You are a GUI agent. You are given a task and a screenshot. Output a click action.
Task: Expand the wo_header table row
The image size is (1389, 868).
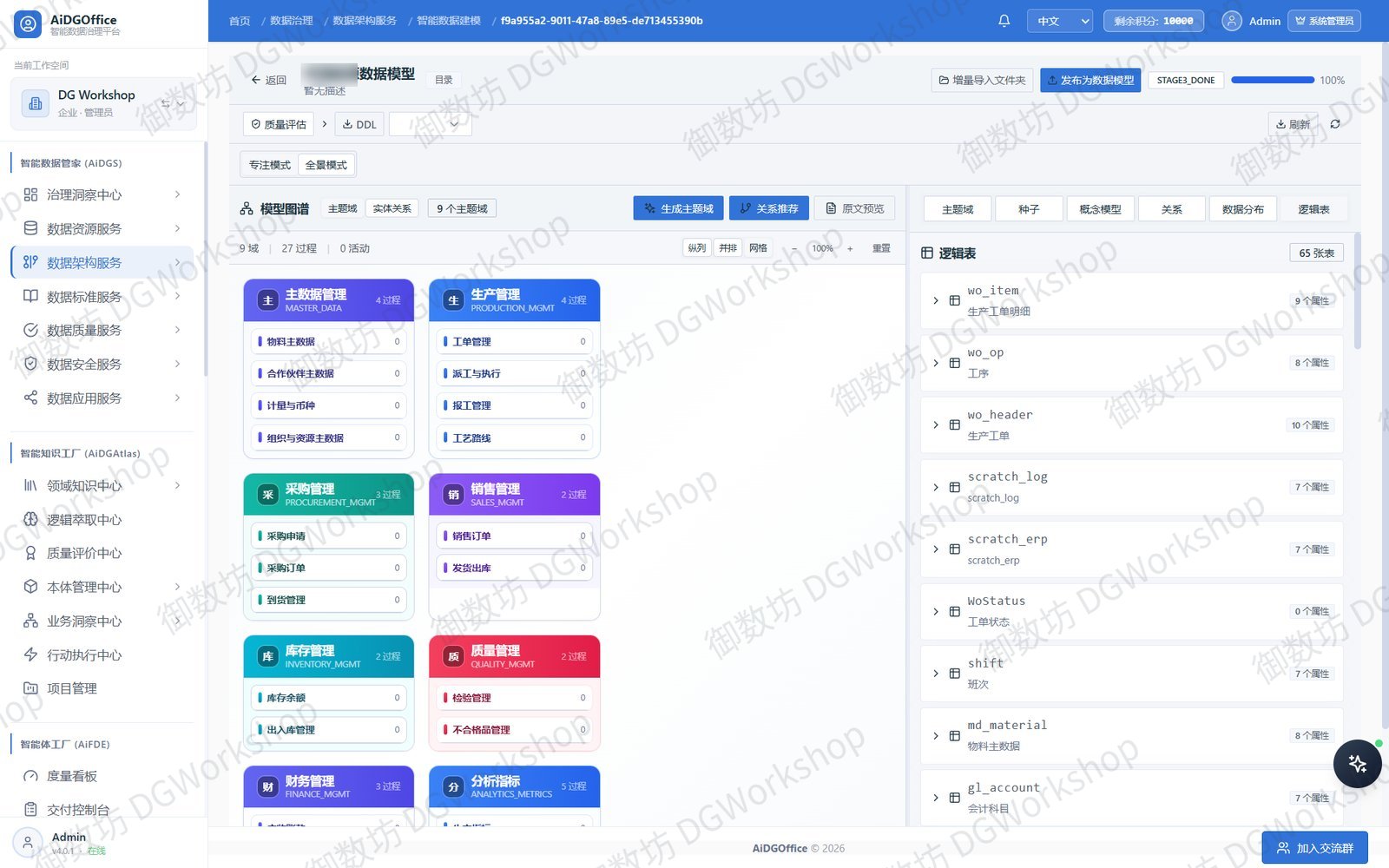coord(936,425)
